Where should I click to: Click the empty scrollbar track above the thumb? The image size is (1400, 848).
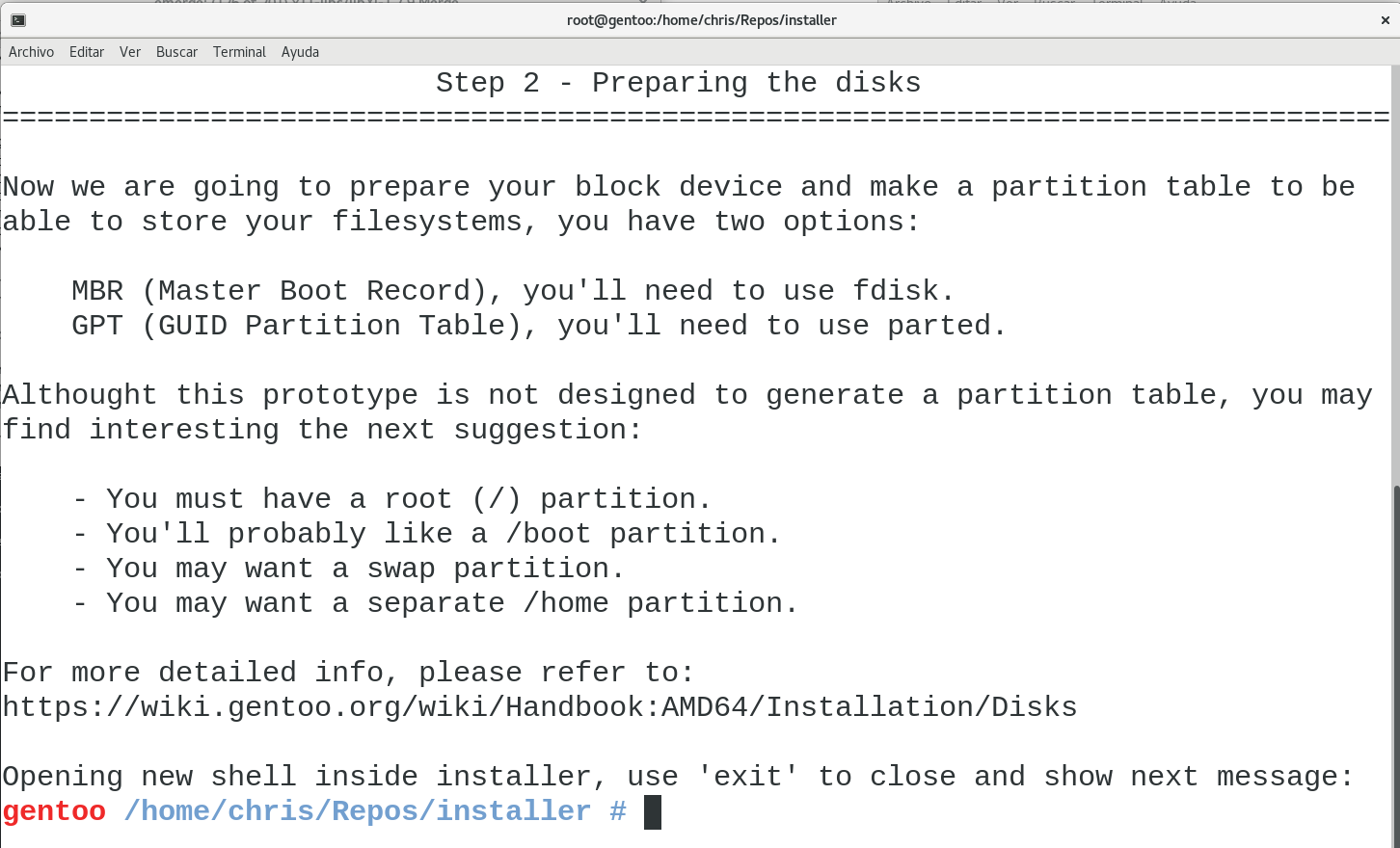click(x=1396, y=275)
